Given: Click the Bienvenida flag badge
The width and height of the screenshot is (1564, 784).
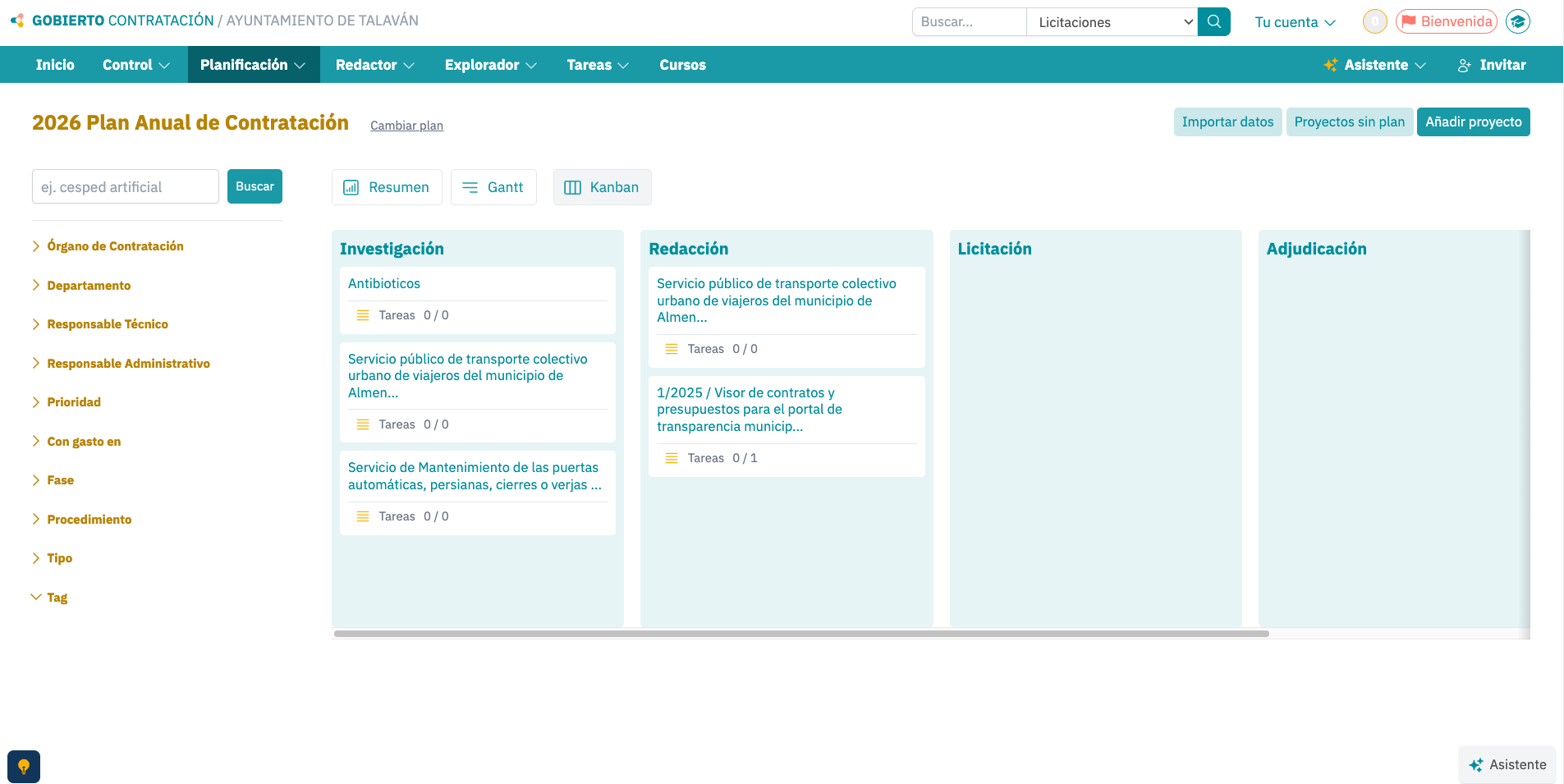Looking at the screenshot, I should click(x=1446, y=22).
